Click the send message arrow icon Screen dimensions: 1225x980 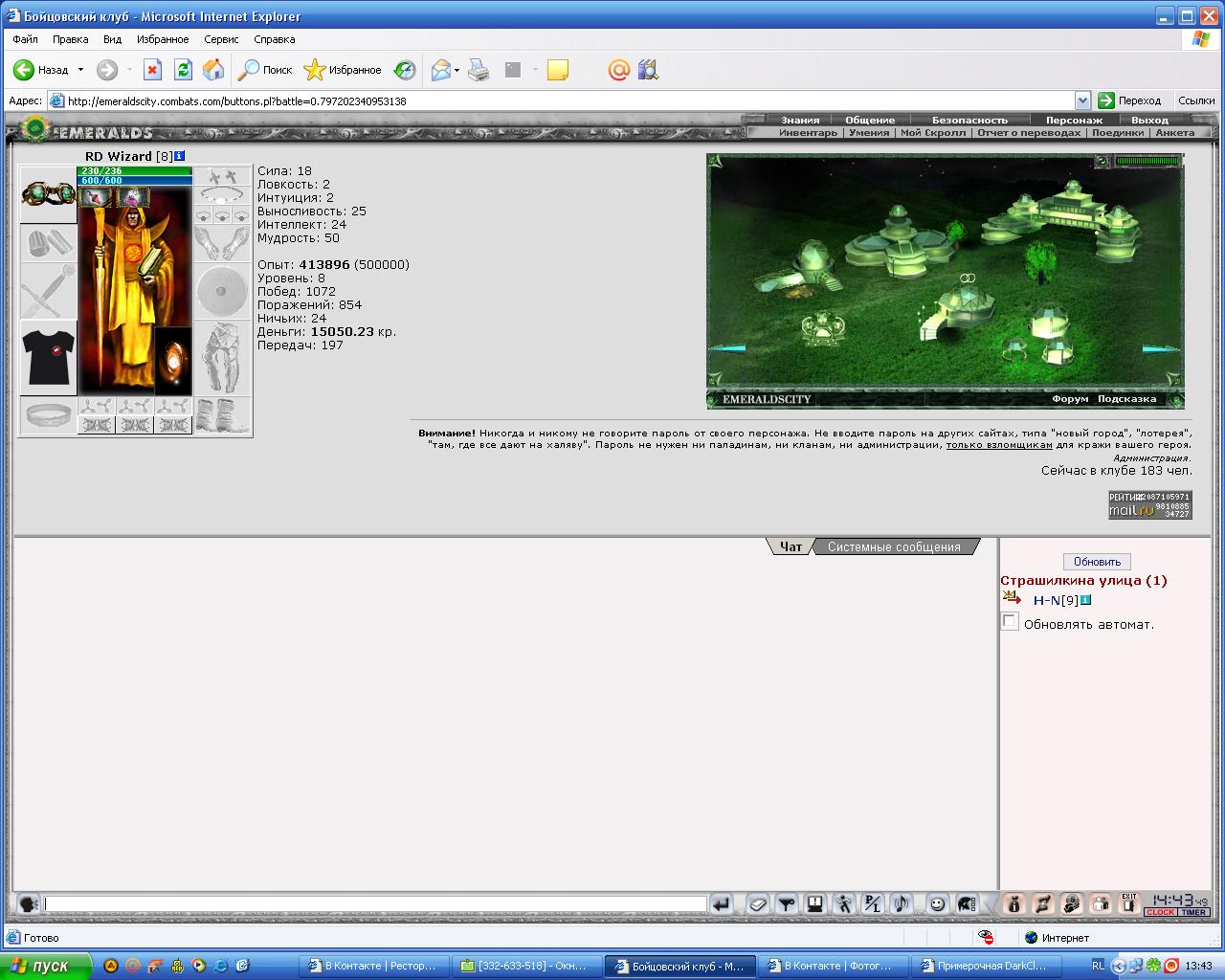(722, 903)
